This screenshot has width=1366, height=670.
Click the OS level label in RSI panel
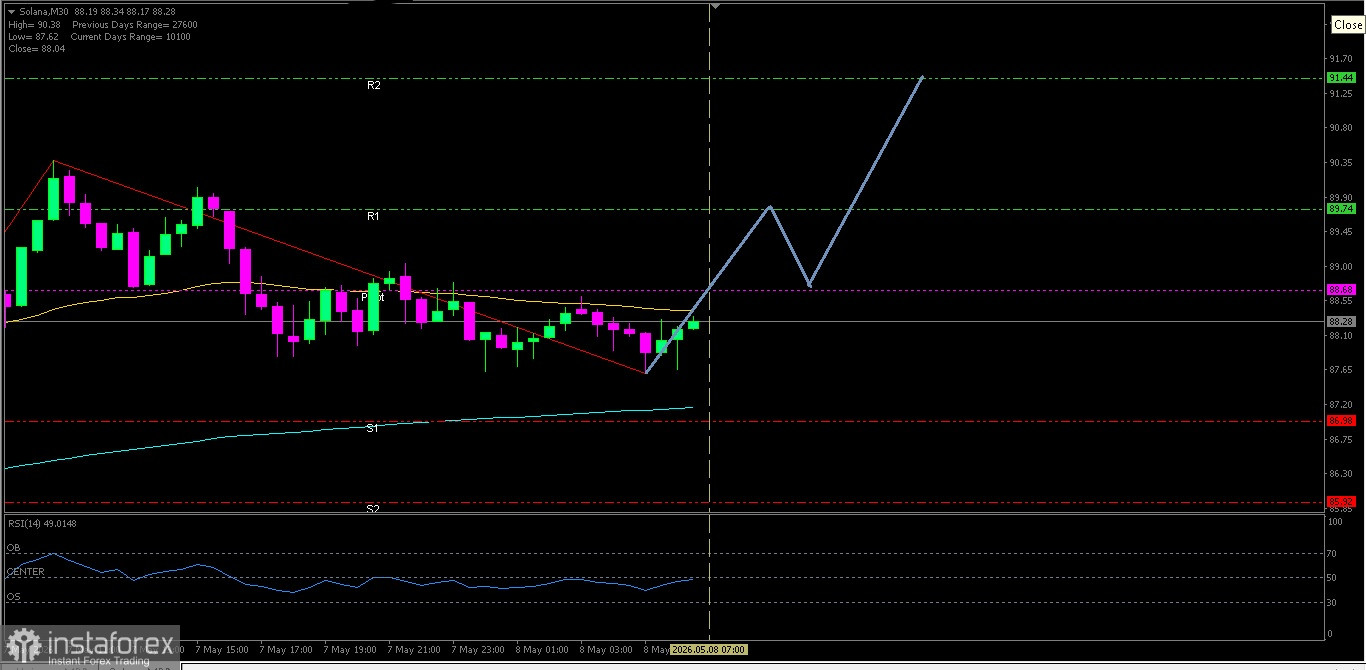pyautogui.click(x=13, y=597)
